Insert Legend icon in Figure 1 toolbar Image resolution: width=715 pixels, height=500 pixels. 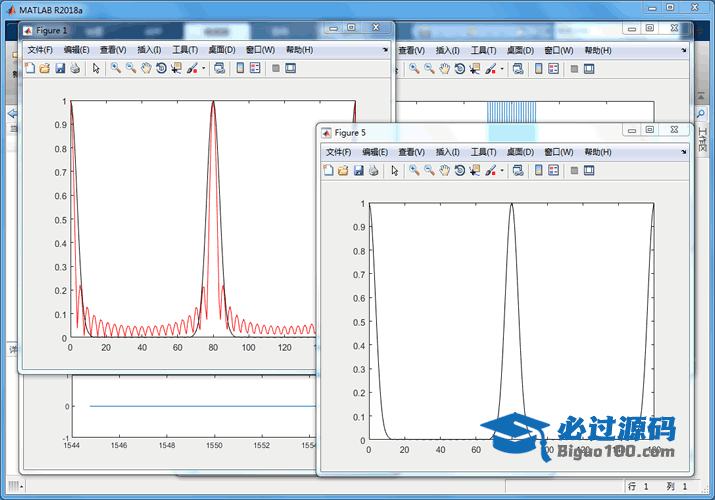tap(255, 68)
